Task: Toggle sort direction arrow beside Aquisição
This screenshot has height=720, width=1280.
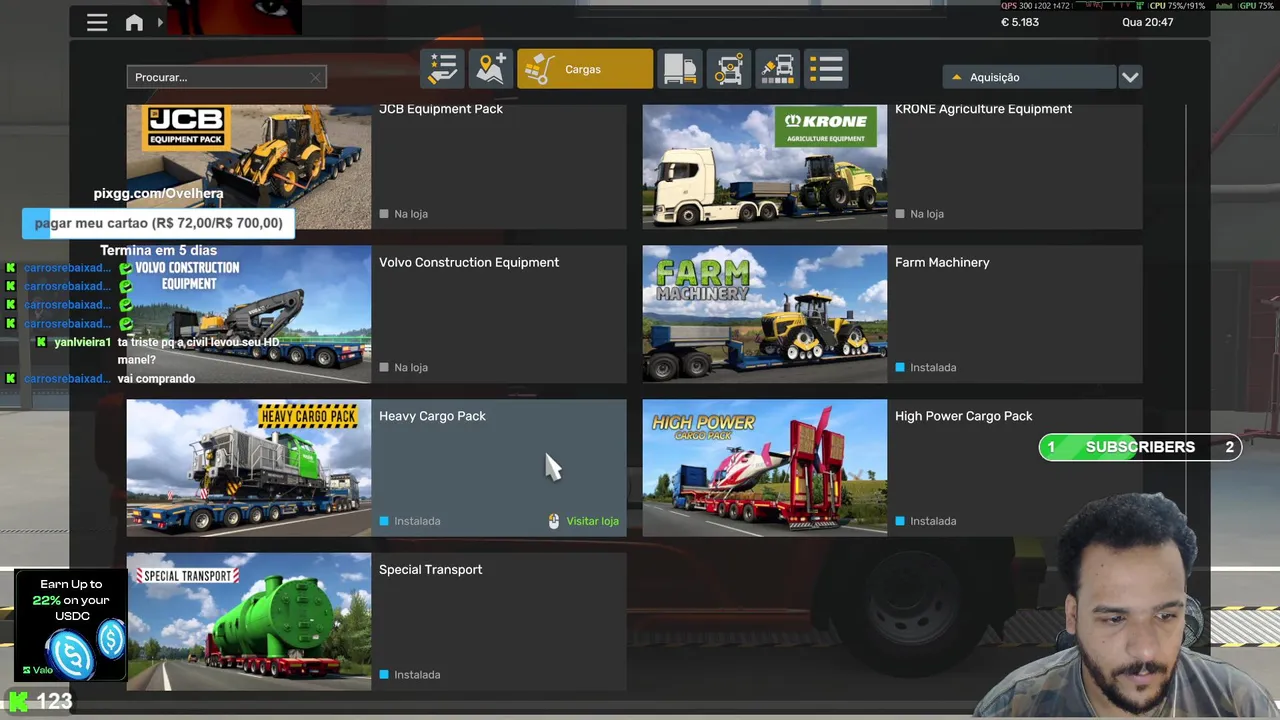Action: (x=956, y=77)
